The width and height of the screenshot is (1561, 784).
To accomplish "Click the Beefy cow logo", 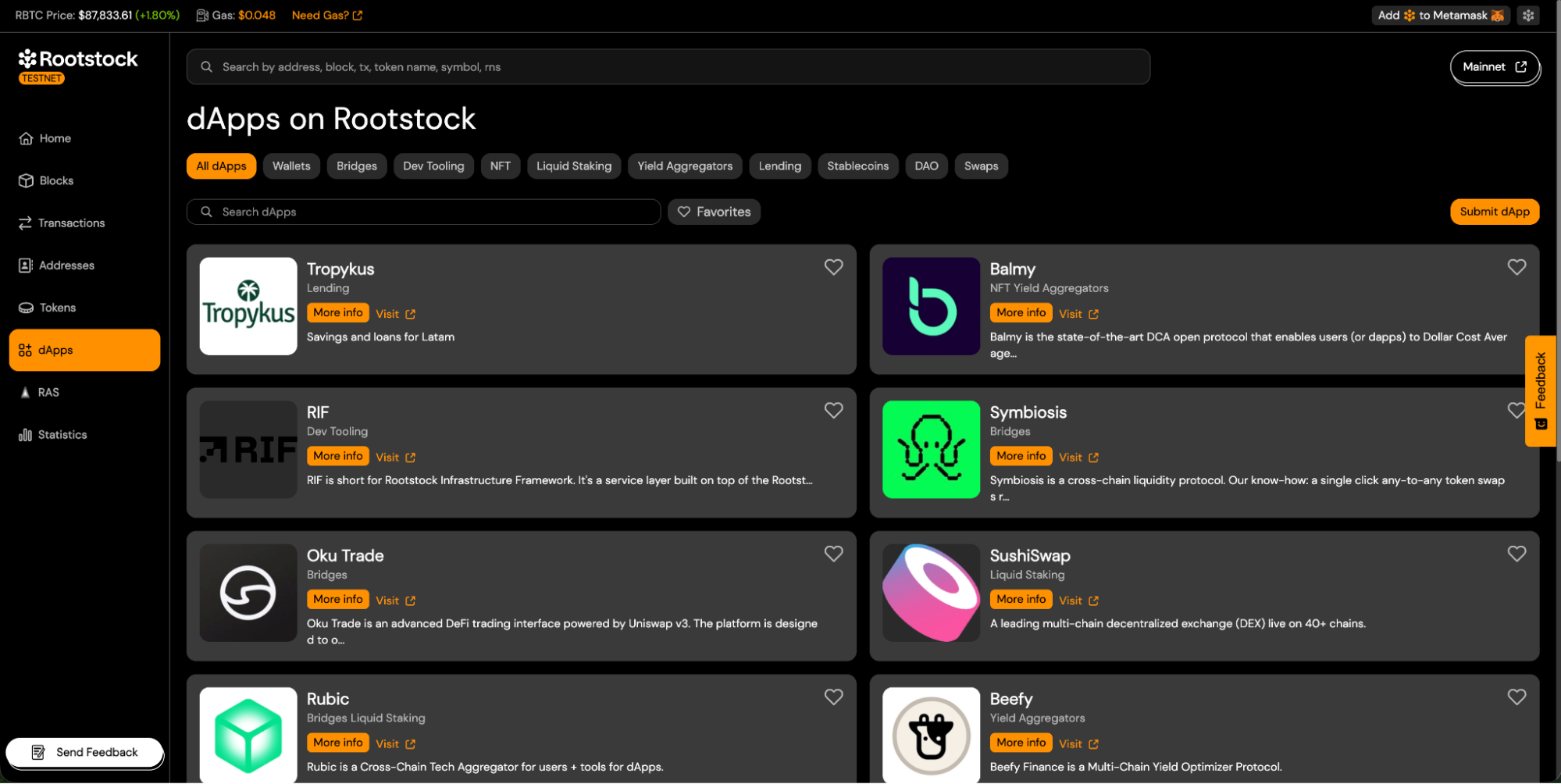I will coord(930,735).
